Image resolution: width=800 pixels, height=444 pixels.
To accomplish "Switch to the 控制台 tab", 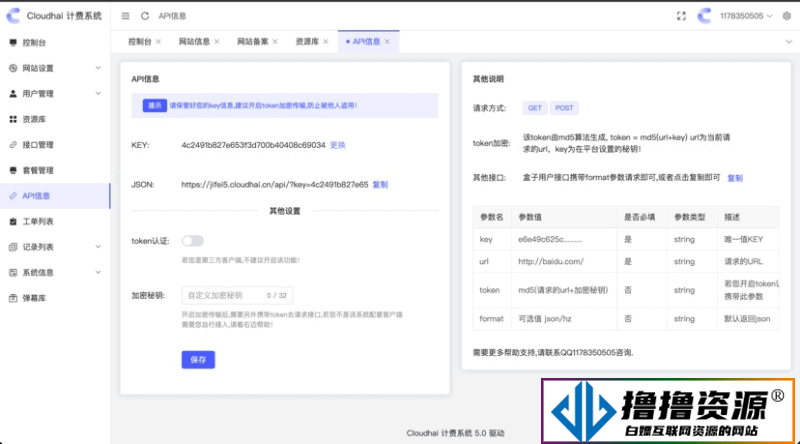I will 140,41.
